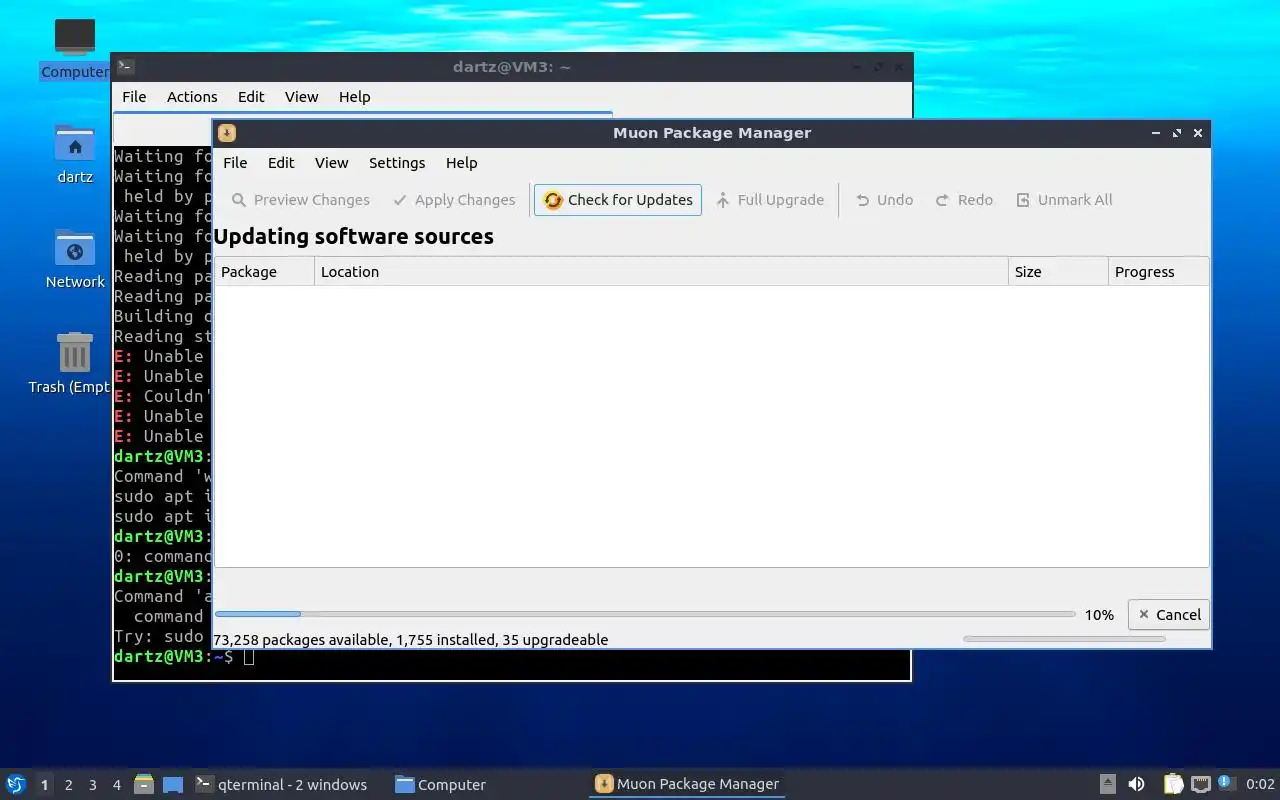
Task: Click Full Upgrade toolbar button
Action: click(769, 200)
